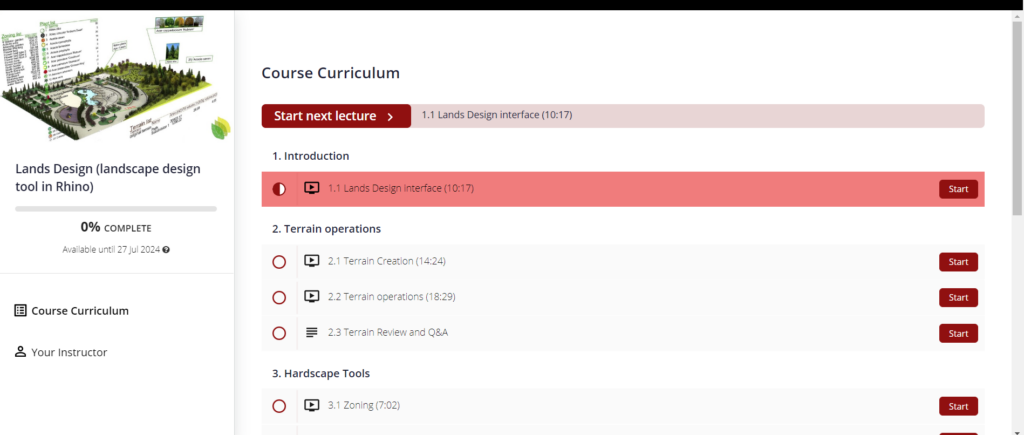Click the Course Curriculum list icon in sidebar
1024x435 pixels.
tap(20, 311)
